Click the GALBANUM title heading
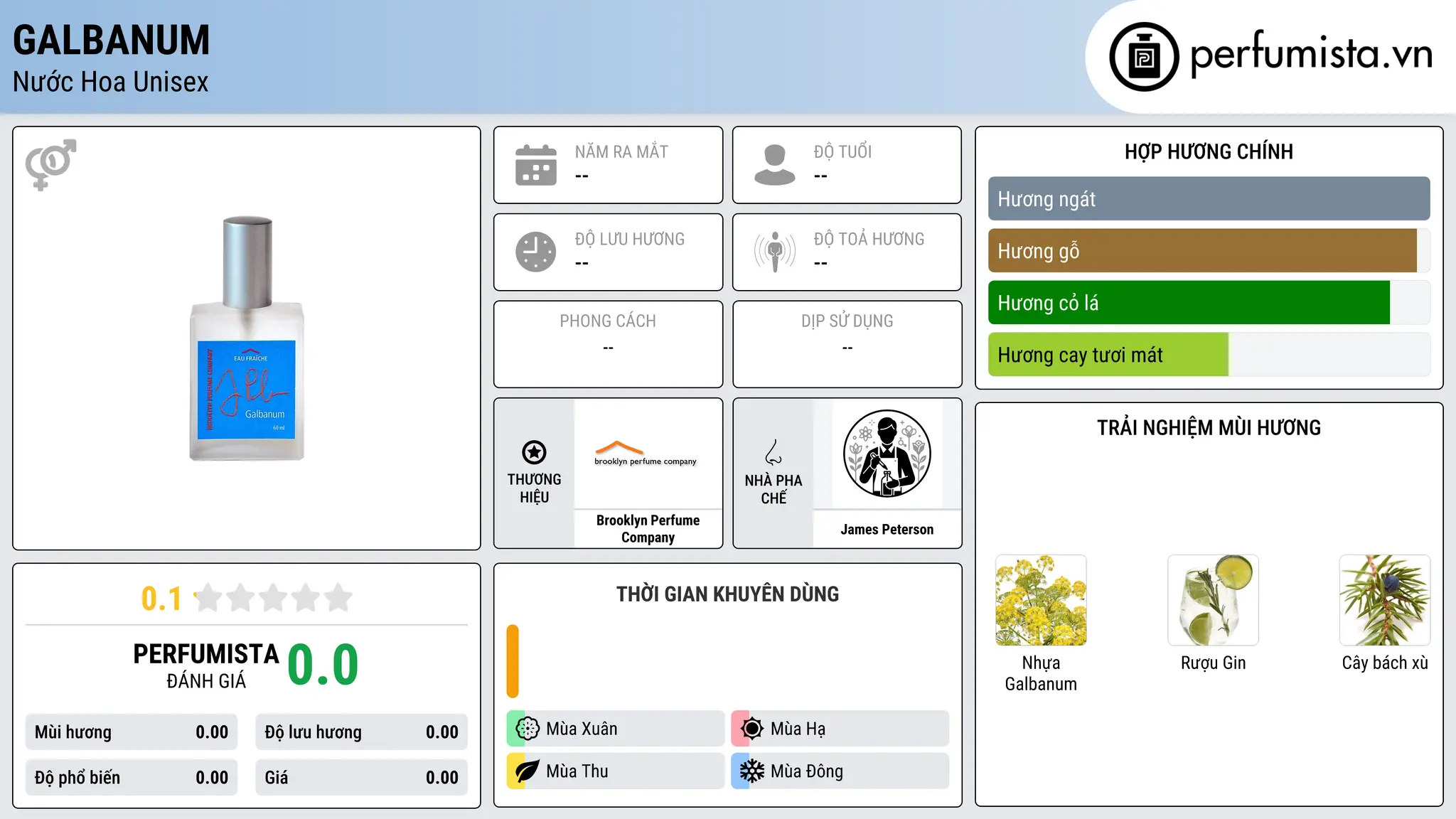Screen dimensions: 1456x819 (x=112, y=40)
